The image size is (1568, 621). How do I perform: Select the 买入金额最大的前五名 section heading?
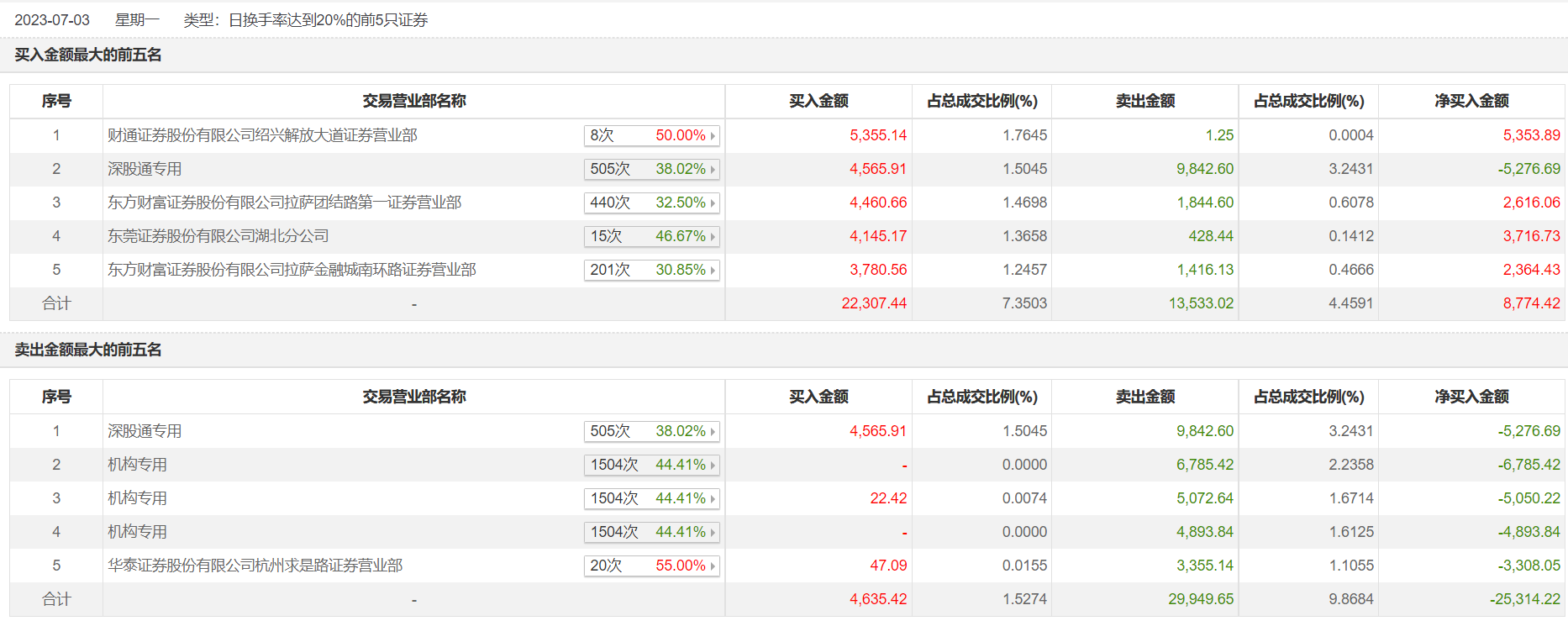coord(88,55)
